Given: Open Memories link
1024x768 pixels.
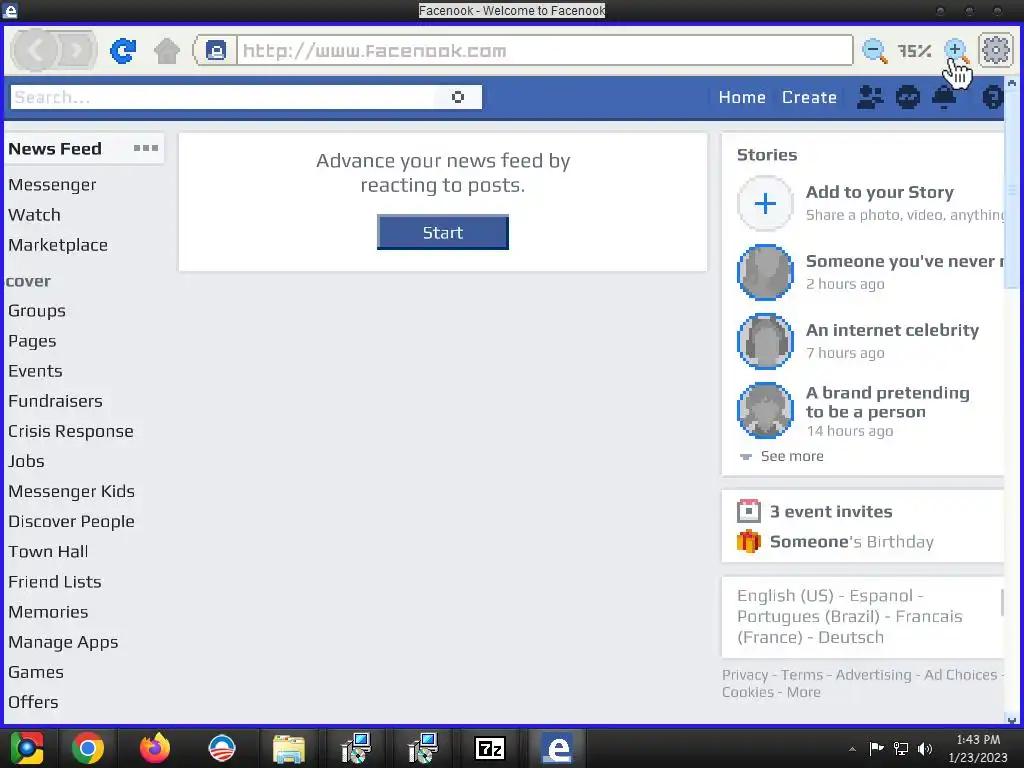Looking at the screenshot, I should click(48, 612).
